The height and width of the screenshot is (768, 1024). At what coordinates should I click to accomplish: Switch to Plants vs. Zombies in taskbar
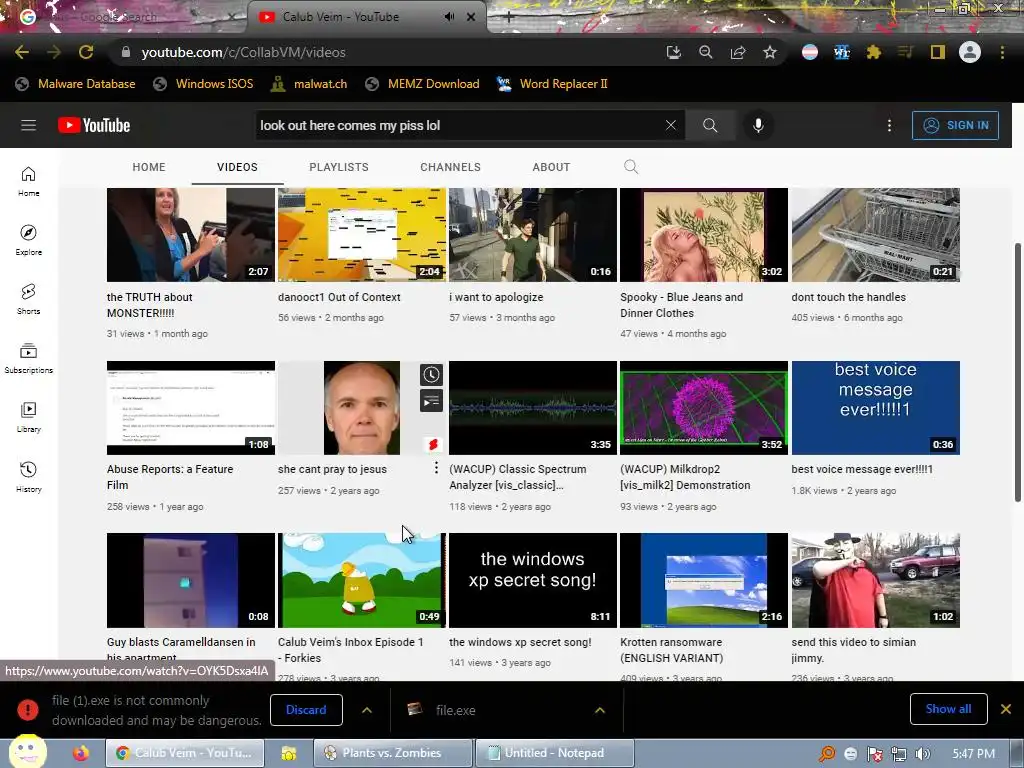[x=393, y=753]
